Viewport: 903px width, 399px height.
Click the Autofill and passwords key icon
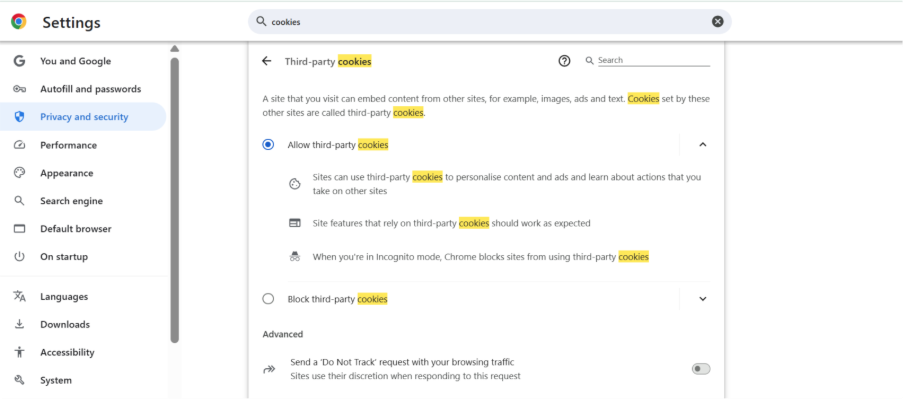coord(20,89)
